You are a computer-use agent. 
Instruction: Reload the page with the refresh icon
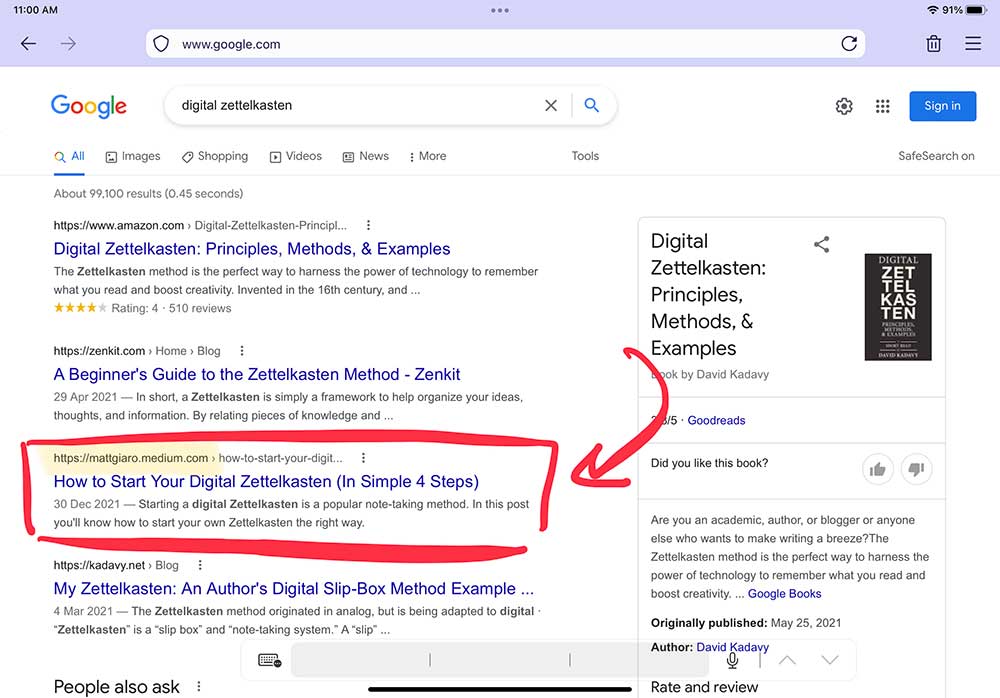(x=849, y=43)
